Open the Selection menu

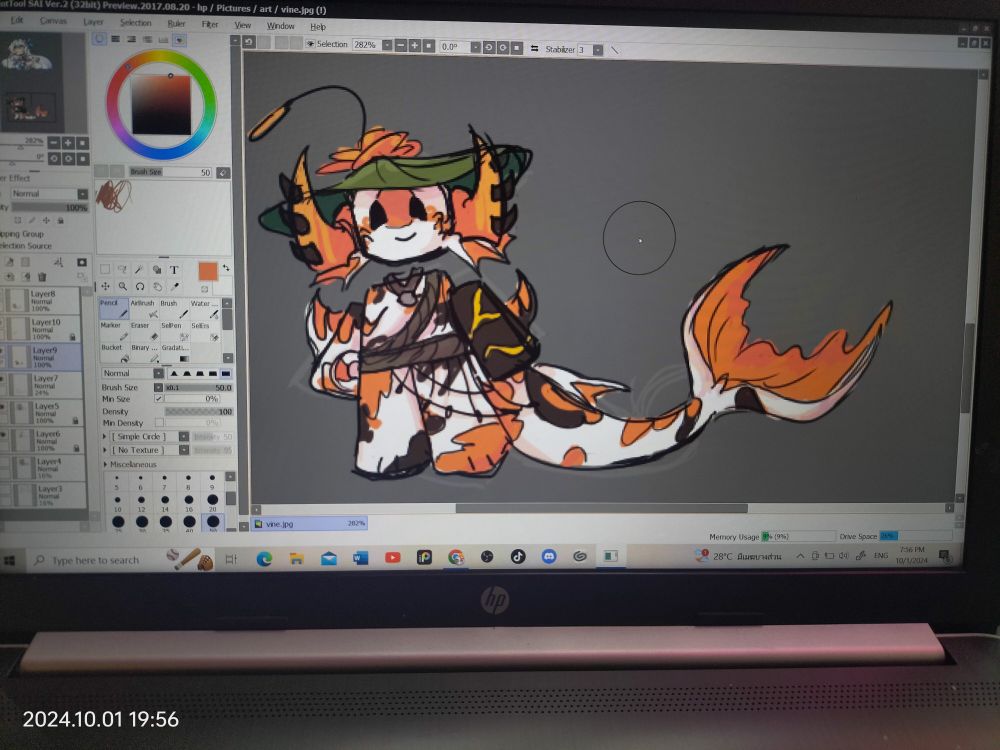[136, 22]
